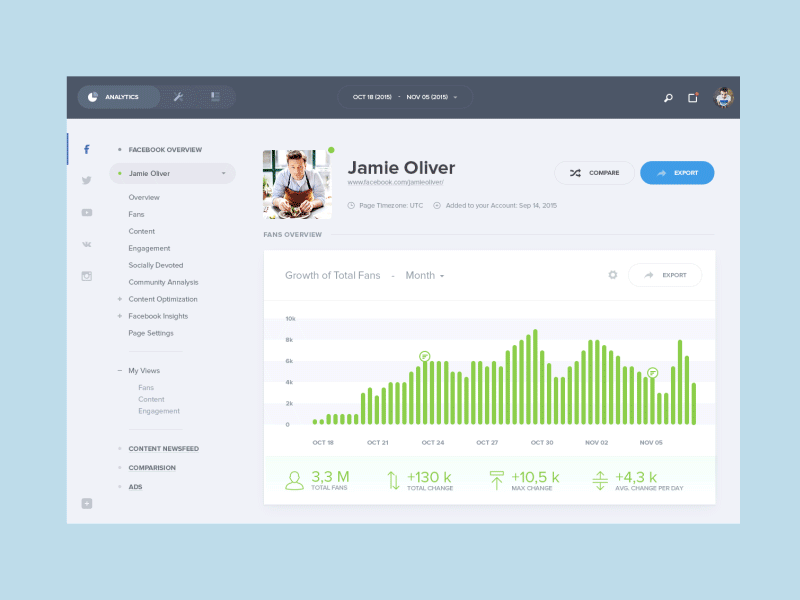Click the search magnifier icon
Image resolution: width=800 pixels, height=600 pixels.
click(x=668, y=97)
